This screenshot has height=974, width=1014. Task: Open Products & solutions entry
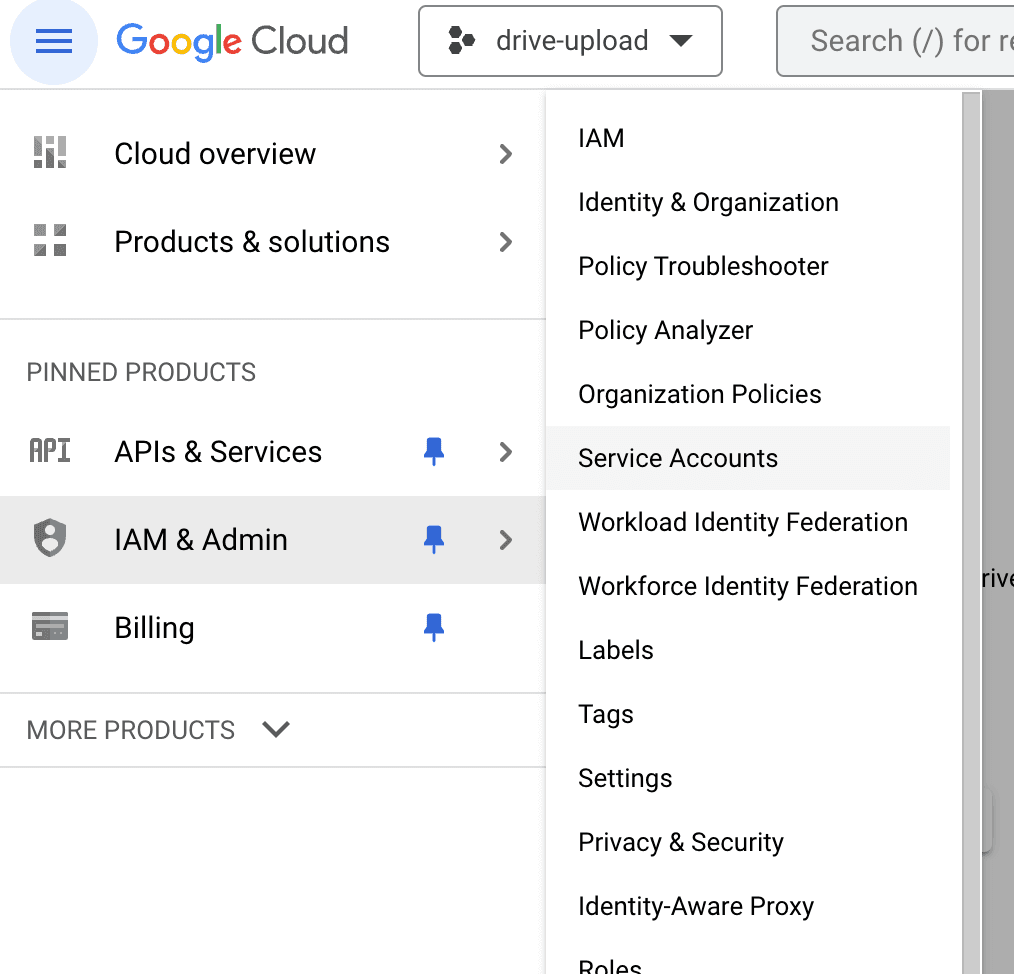[272, 242]
